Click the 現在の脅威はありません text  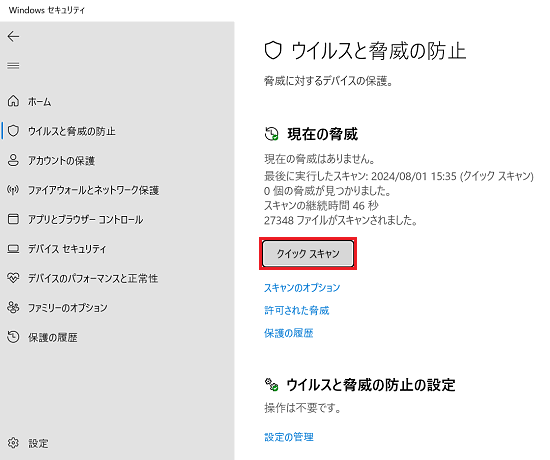[x=320, y=159]
